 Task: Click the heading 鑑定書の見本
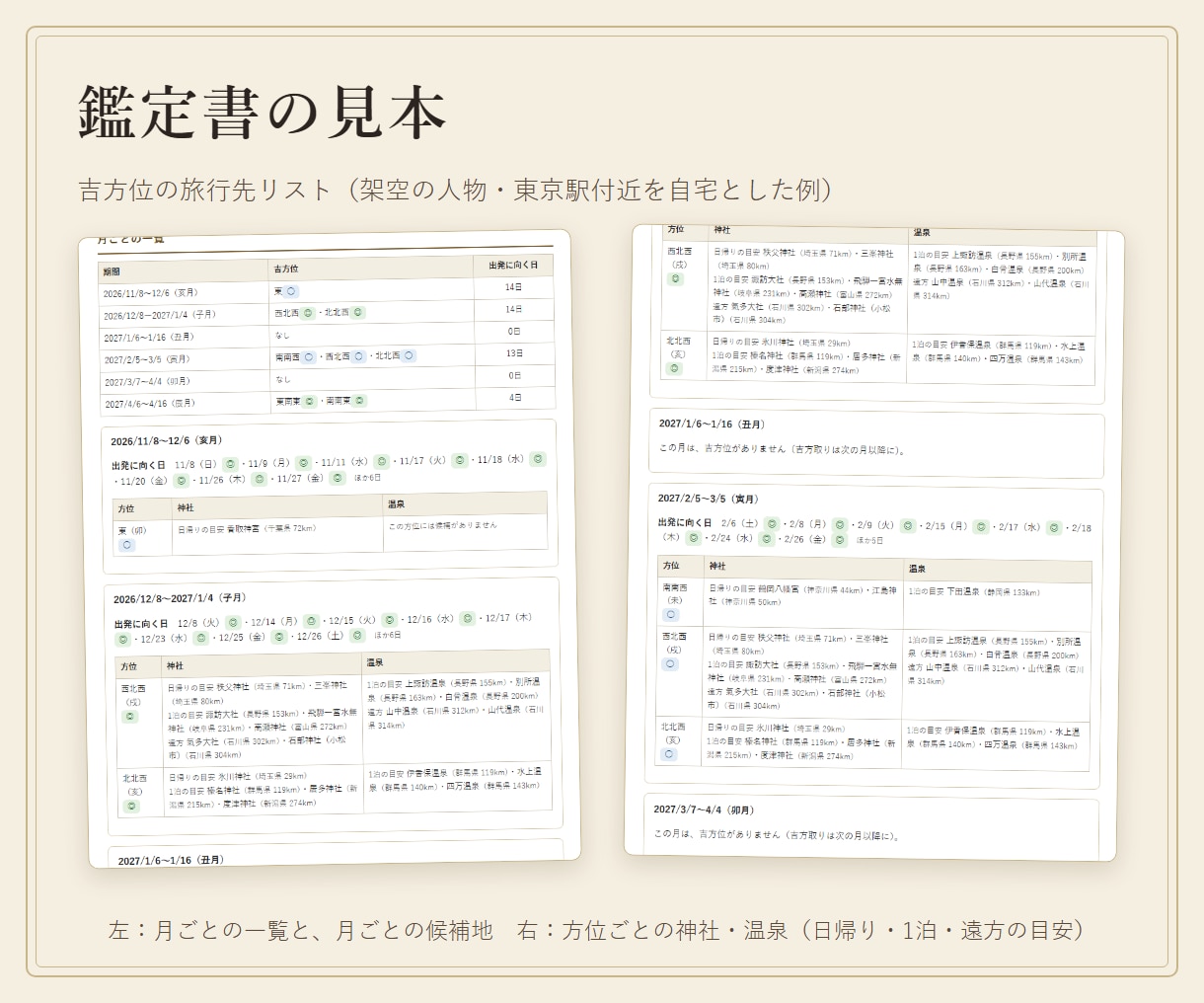point(263,113)
